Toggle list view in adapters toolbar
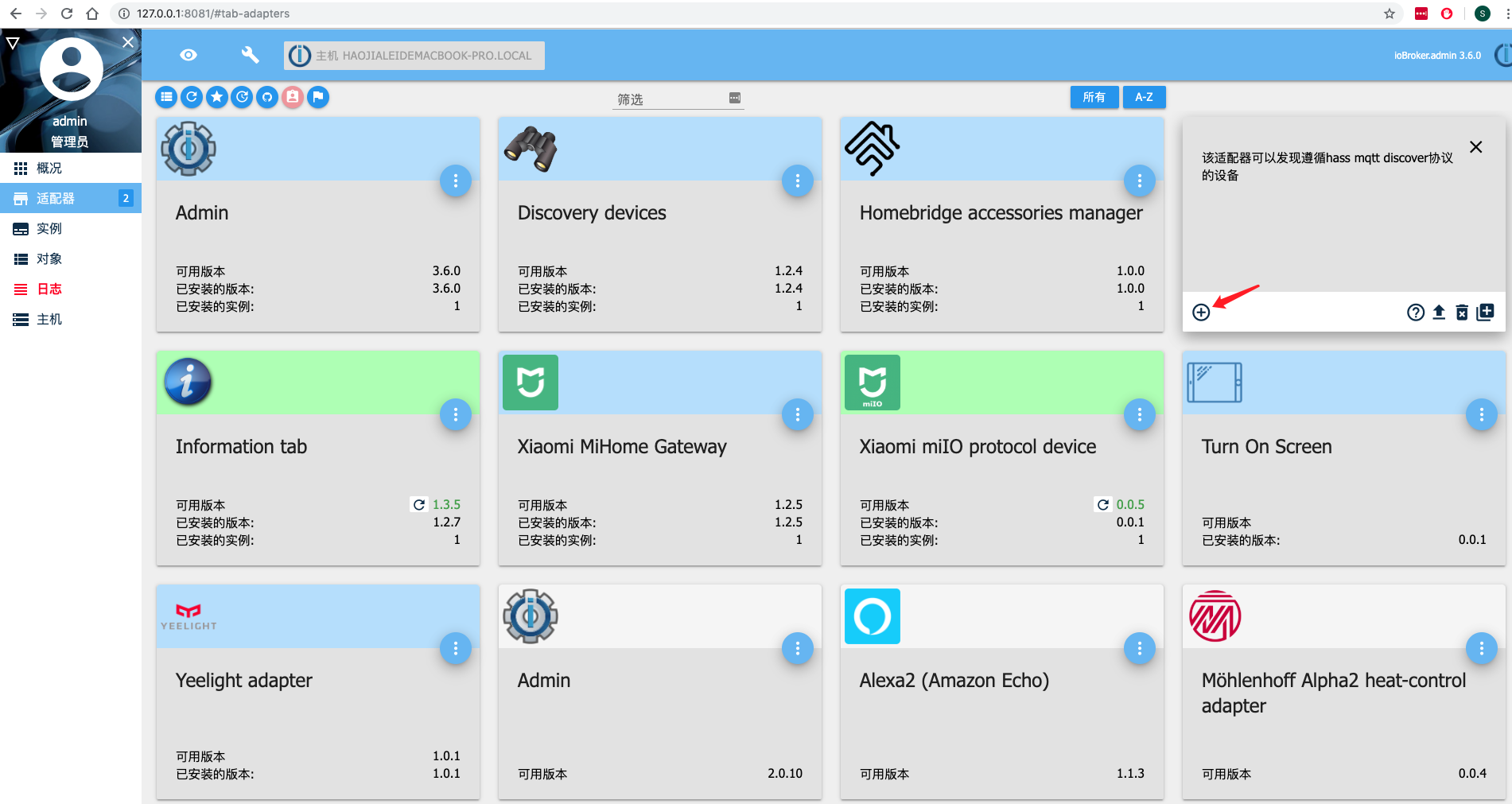This screenshot has width=1512, height=804. coord(166,97)
